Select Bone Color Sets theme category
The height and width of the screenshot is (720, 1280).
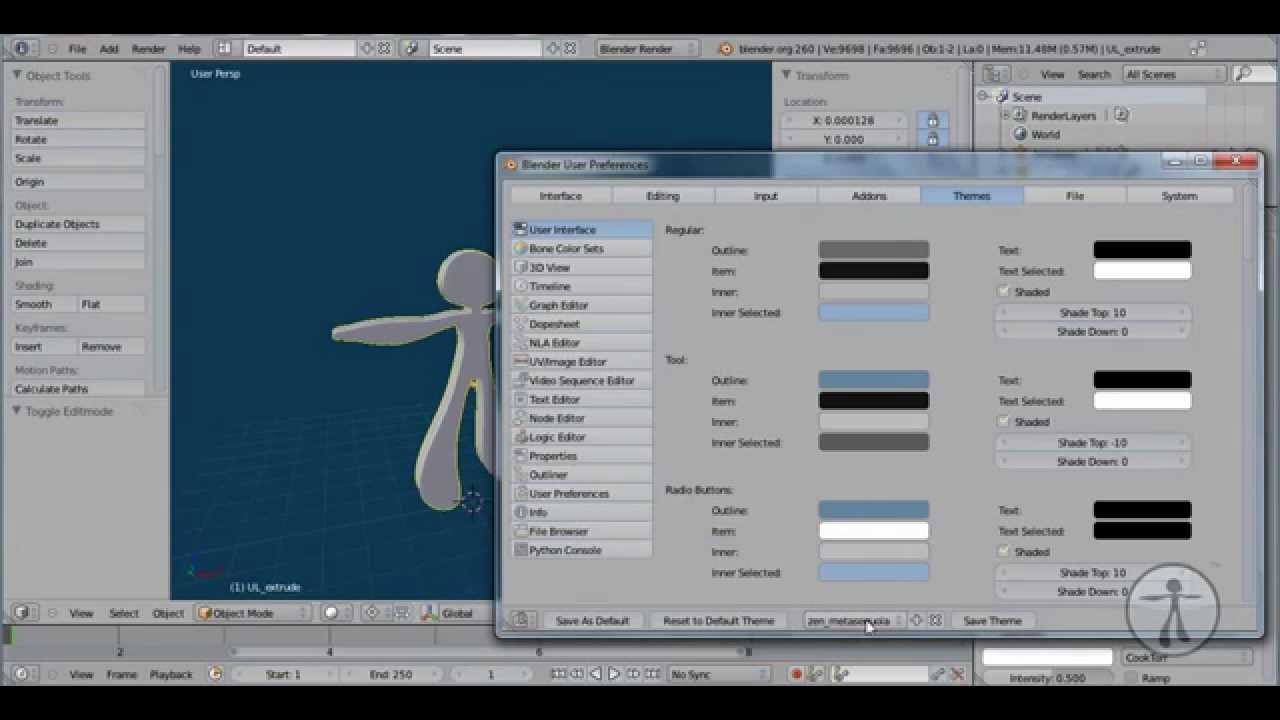(582, 248)
